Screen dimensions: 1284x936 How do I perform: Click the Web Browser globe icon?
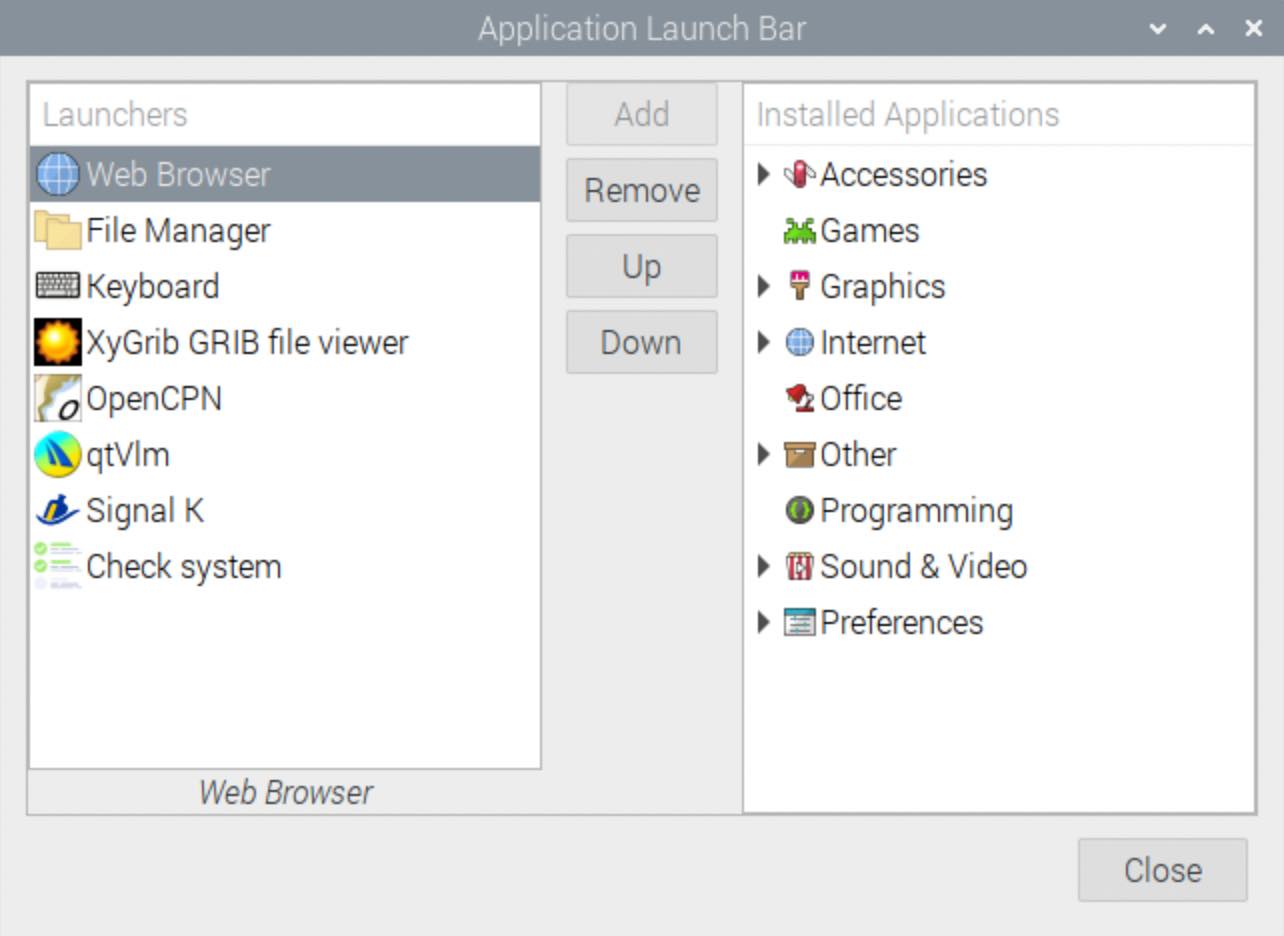[x=58, y=174]
